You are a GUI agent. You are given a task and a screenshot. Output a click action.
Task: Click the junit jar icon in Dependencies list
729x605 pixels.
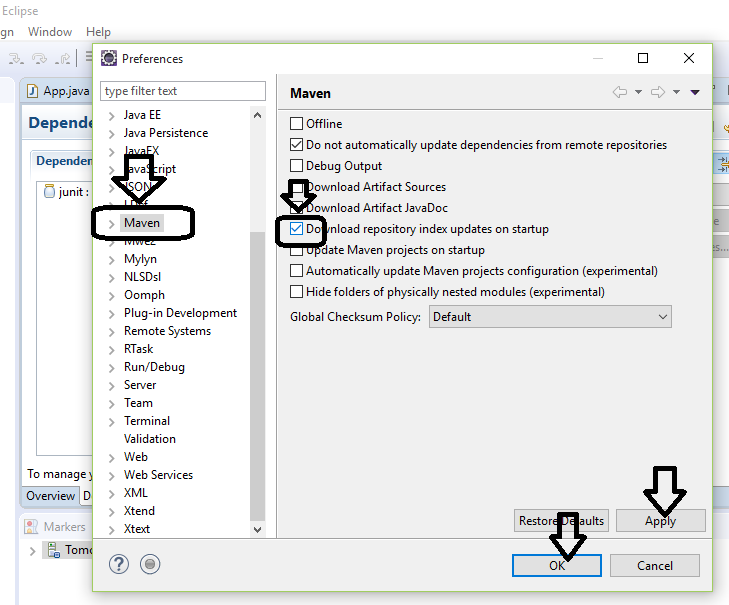[49, 191]
